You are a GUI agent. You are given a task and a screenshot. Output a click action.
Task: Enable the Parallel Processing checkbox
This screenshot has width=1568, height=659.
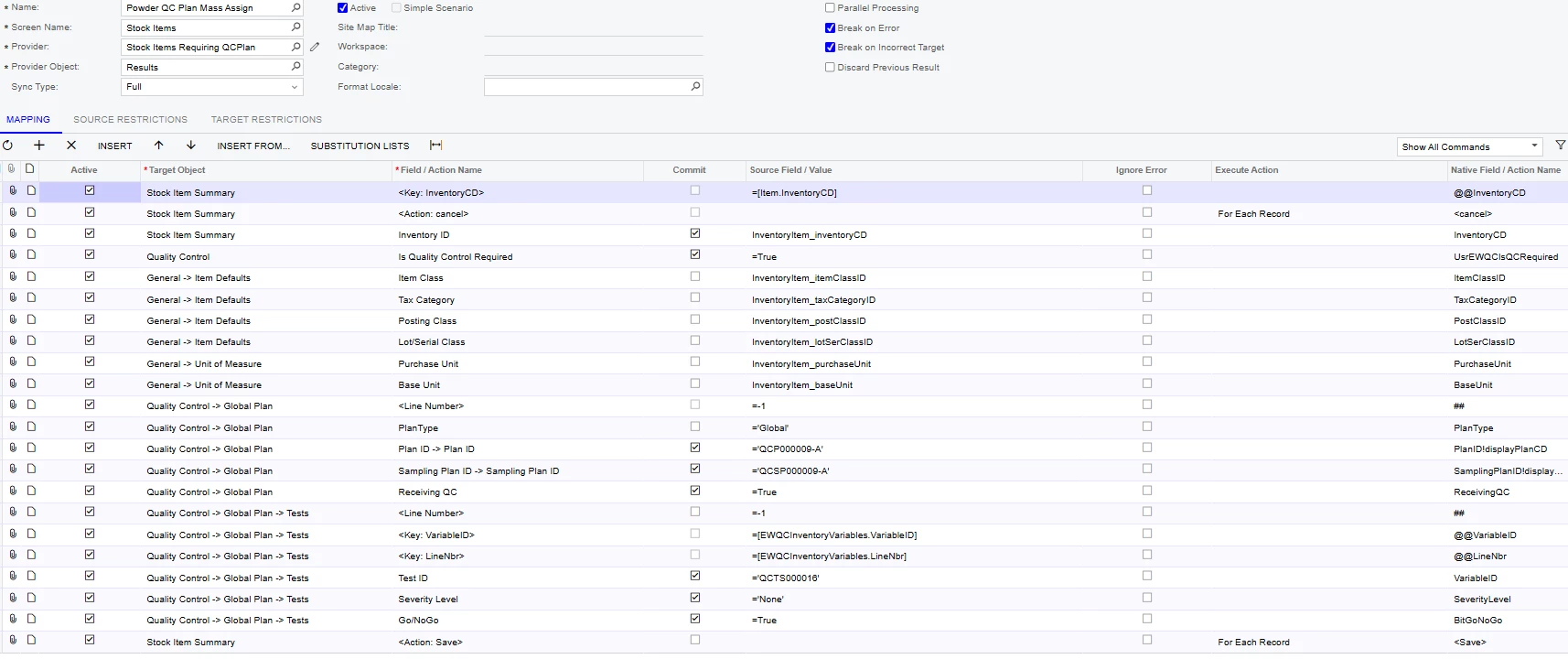tap(830, 7)
